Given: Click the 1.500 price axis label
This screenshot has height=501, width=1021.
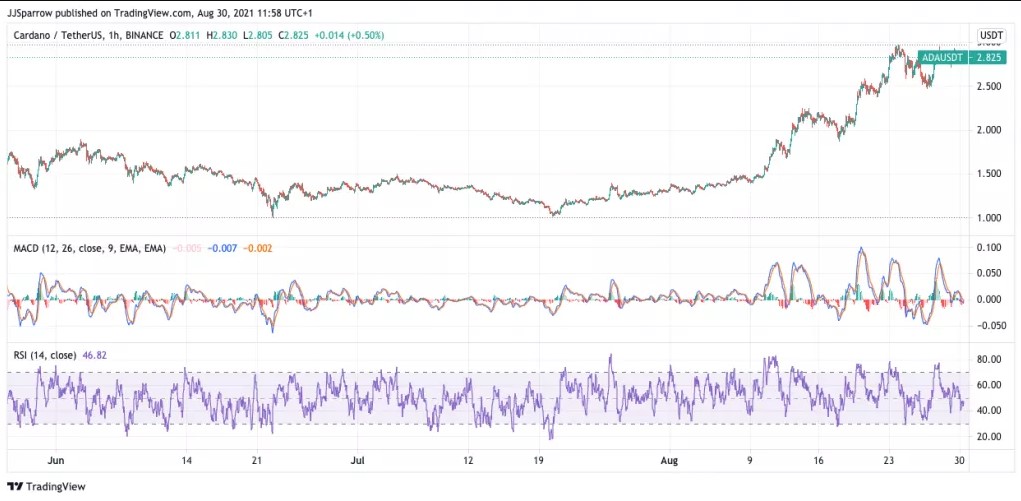Looking at the screenshot, I should pos(988,174).
